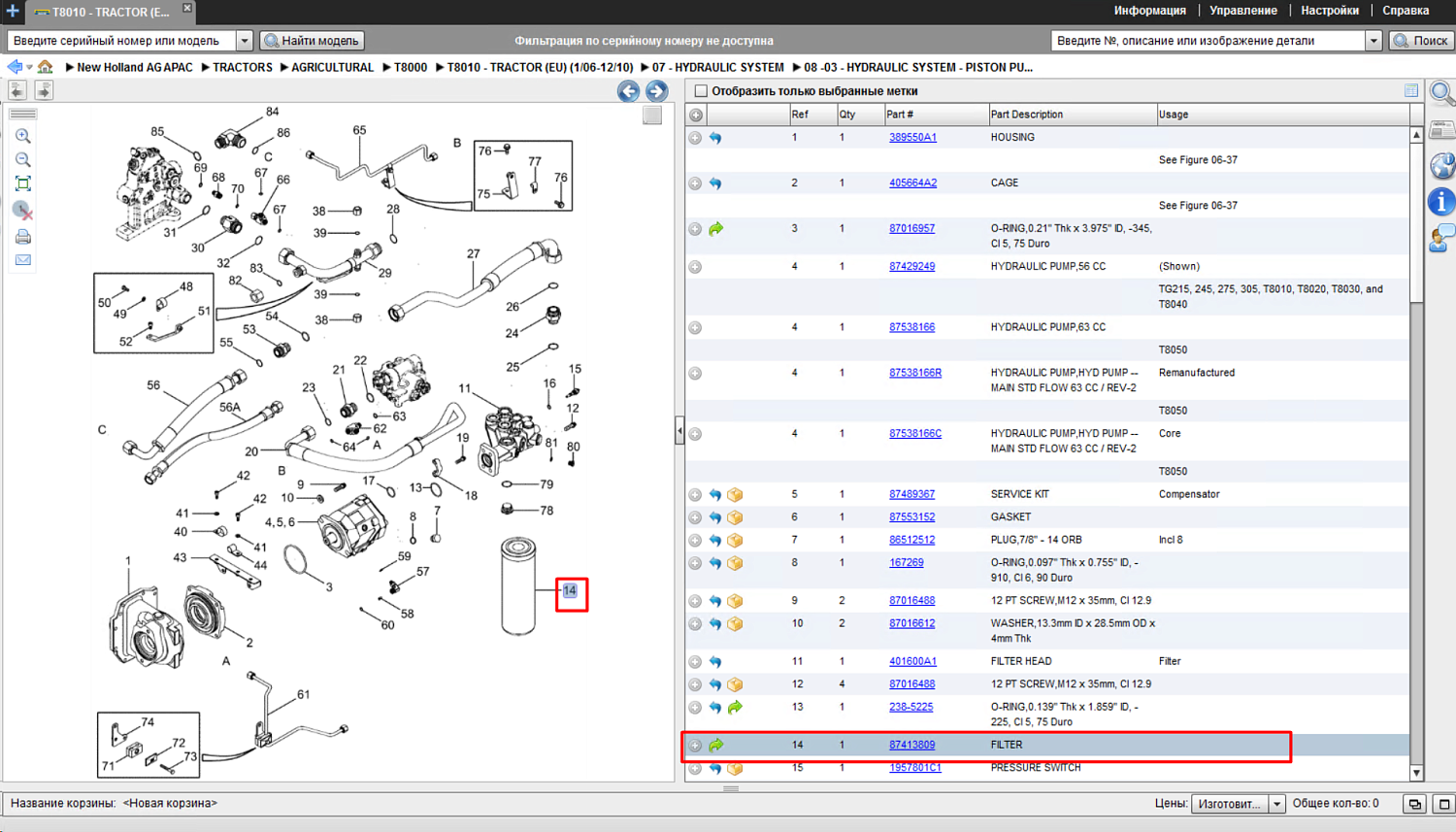Expand the breadcrumb arrow before T8000
The image size is (1456, 832).
(386, 68)
